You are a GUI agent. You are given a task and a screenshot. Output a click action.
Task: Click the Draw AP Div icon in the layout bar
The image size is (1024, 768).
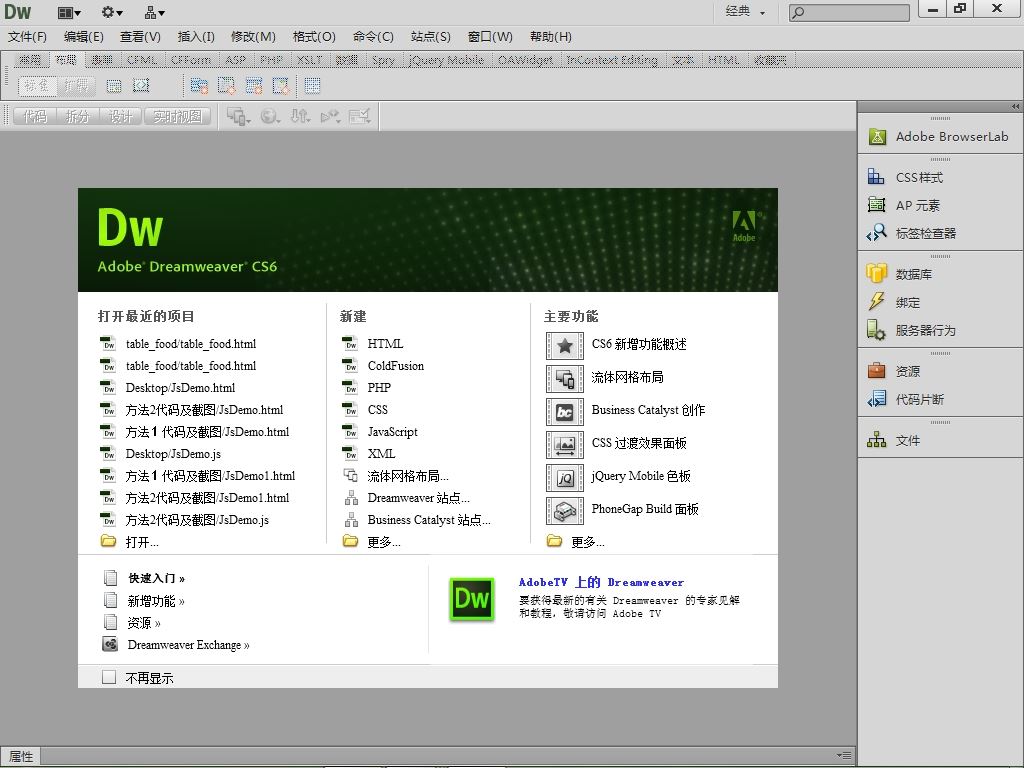pyautogui.click(x=141, y=86)
